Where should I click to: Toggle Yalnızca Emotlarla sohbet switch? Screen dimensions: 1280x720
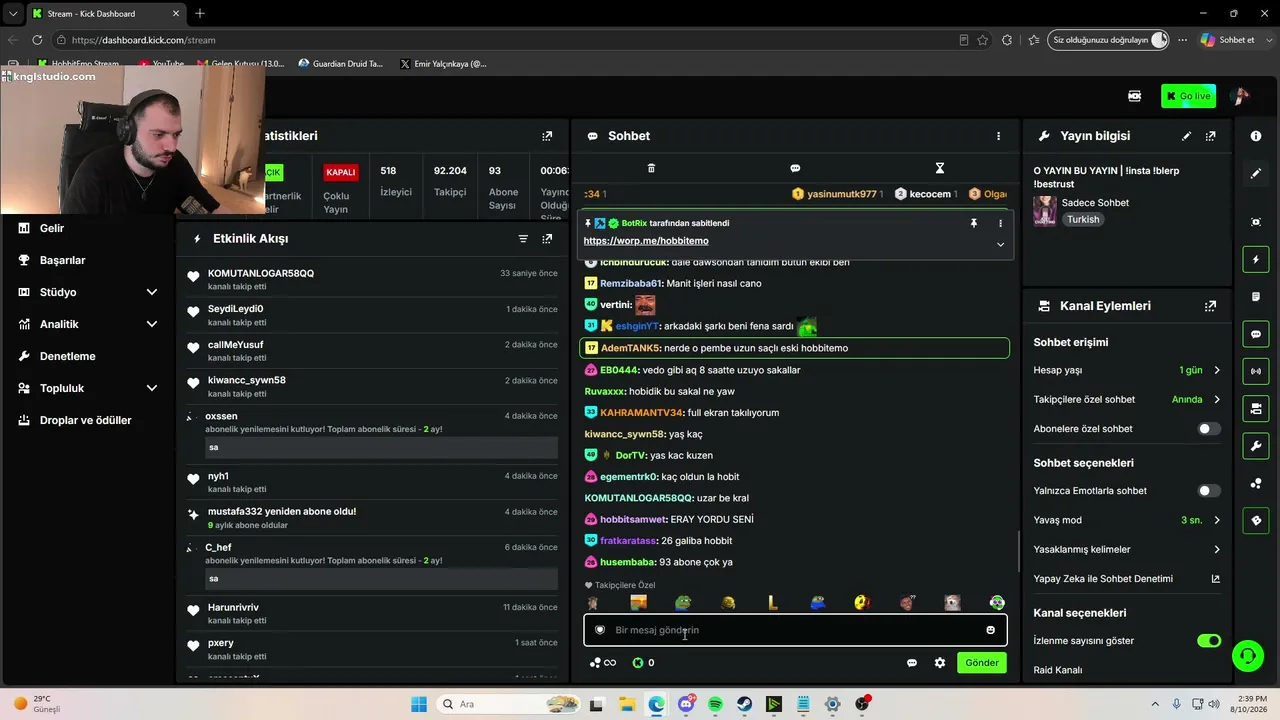click(x=1209, y=491)
